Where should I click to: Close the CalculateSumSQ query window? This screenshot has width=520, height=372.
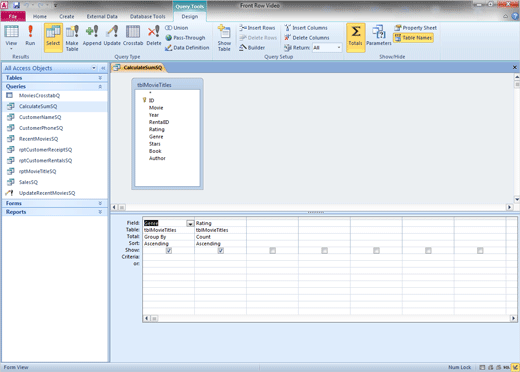point(515,67)
